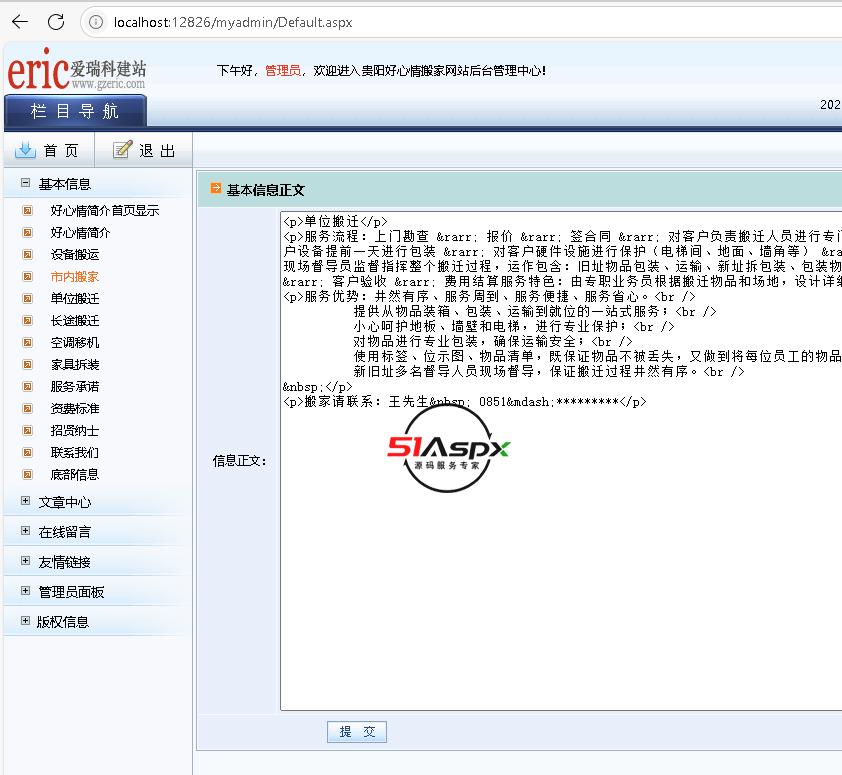Click inside the 信息正文 text area
The image size is (842, 775).
[x=560, y=550]
